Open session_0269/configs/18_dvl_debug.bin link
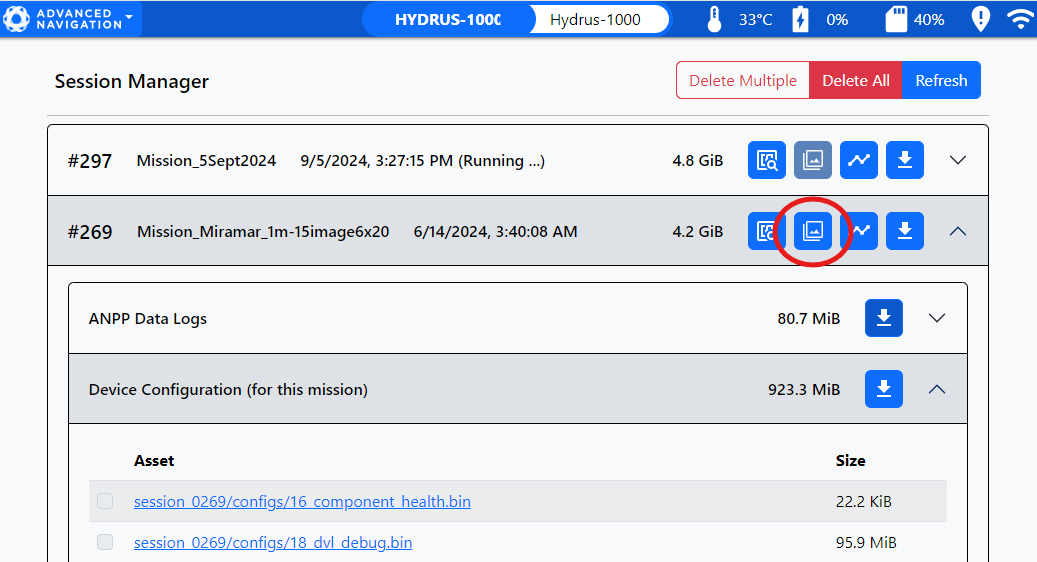 (x=273, y=542)
